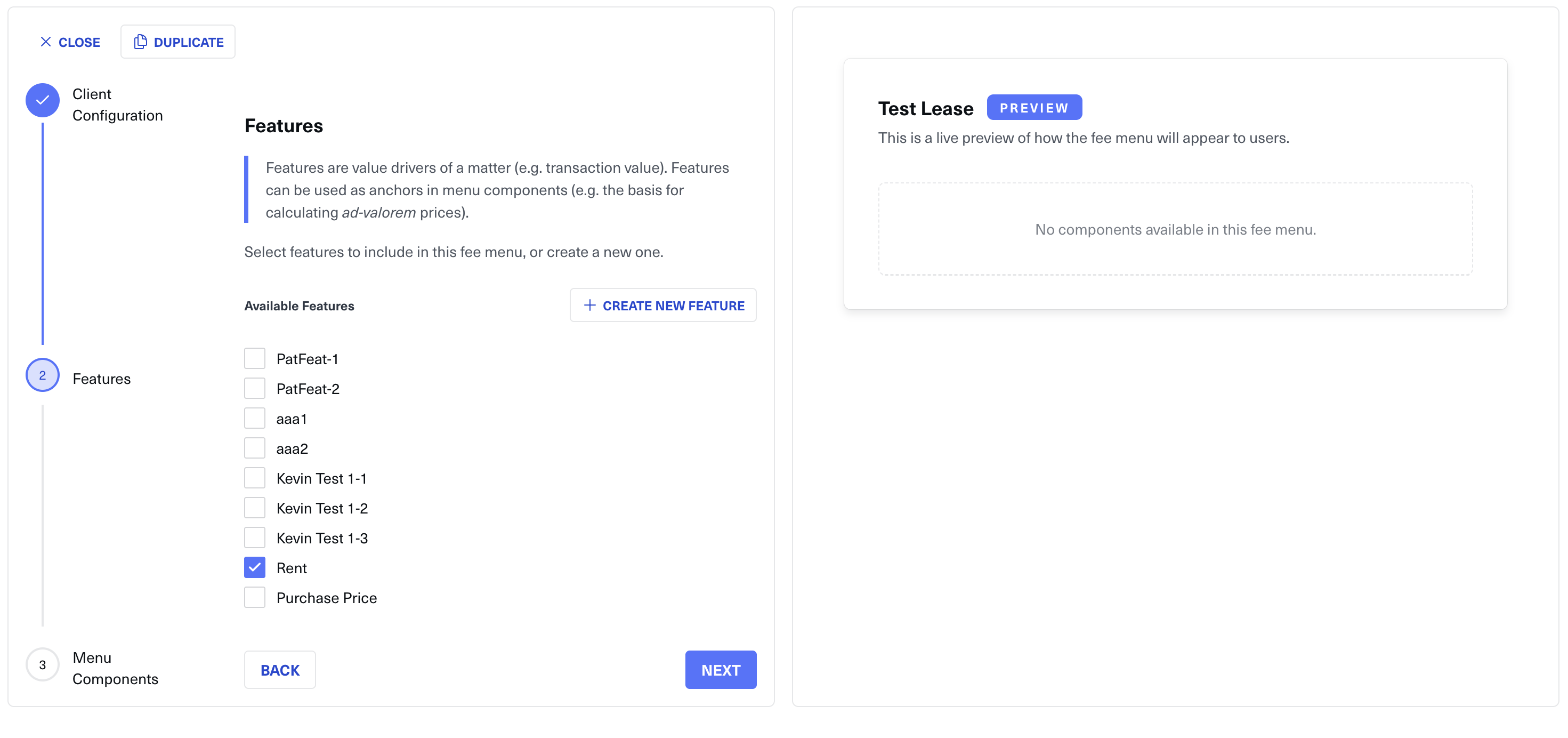Click the X close icon
The height and width of the screenshot is (738, 1568).
(x=46, y=42)
